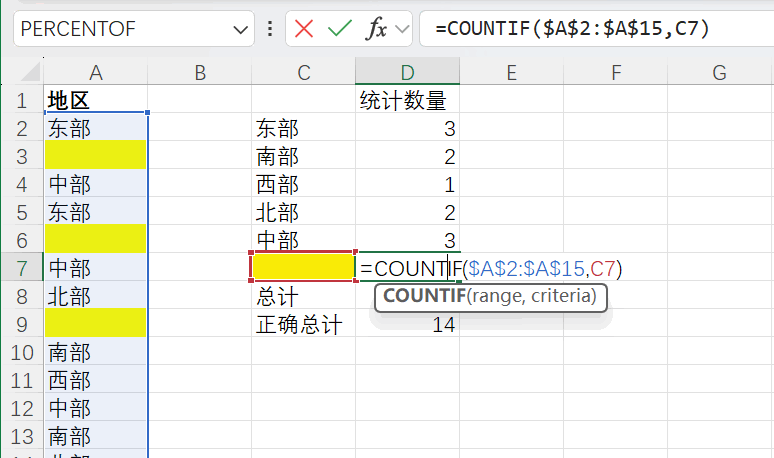Screen dimensions: 774x458
Task: Click cell C5 containing 北部
Action: 304,212
